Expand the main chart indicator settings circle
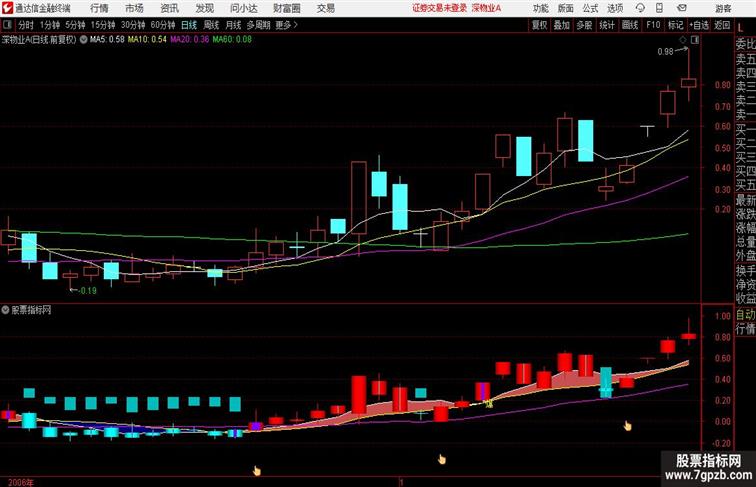The height and width of the screenshot is (487, 756). (x=83, y=40)
